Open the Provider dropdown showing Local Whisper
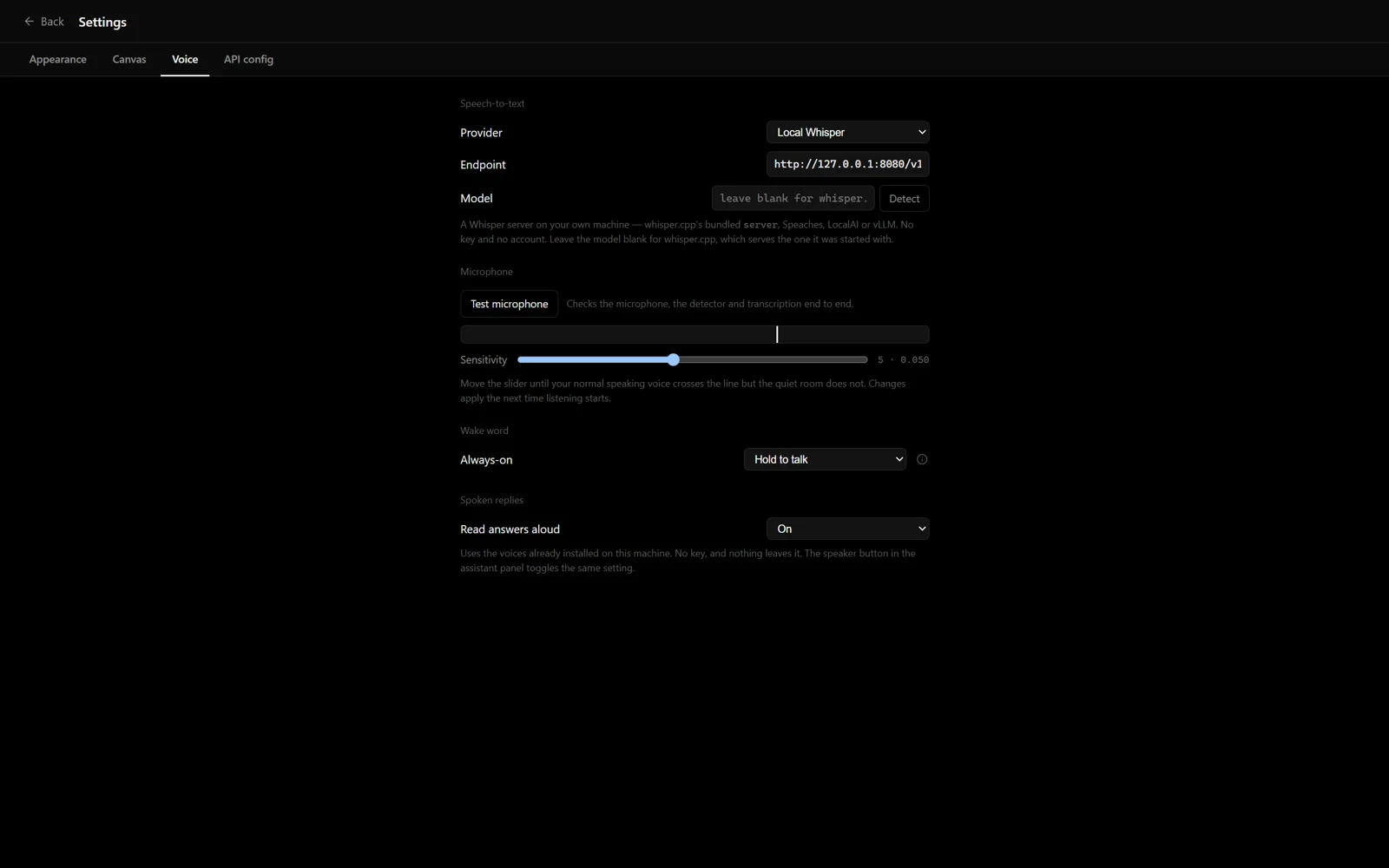This screenshot has height=868, width=1389. point(847,132)
